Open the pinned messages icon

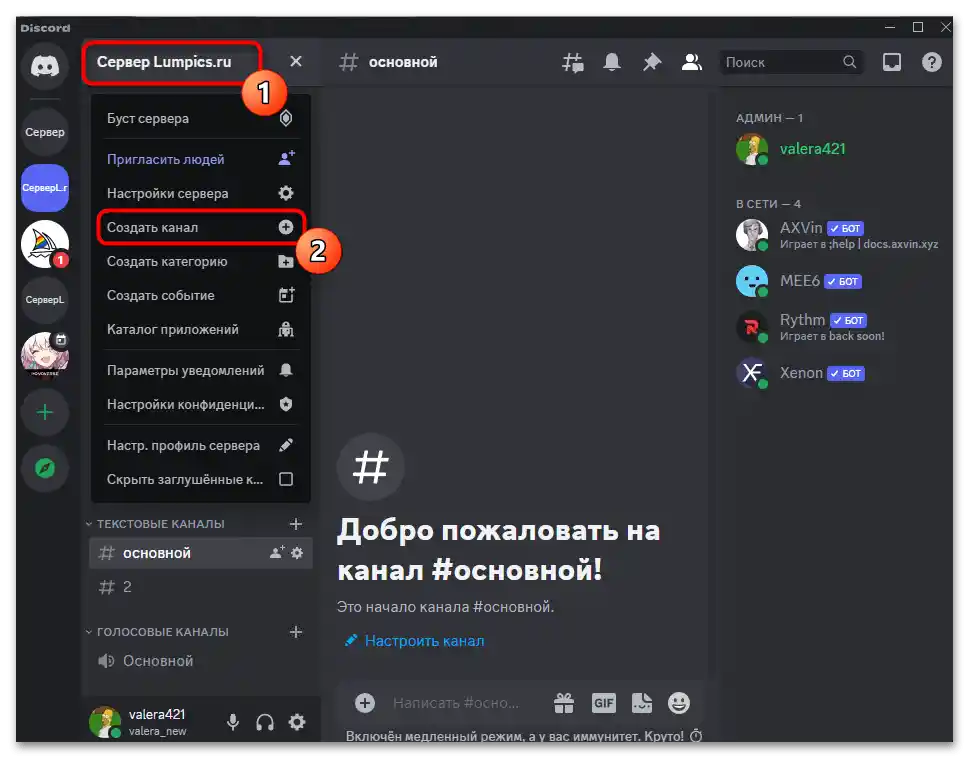(652, 61)
